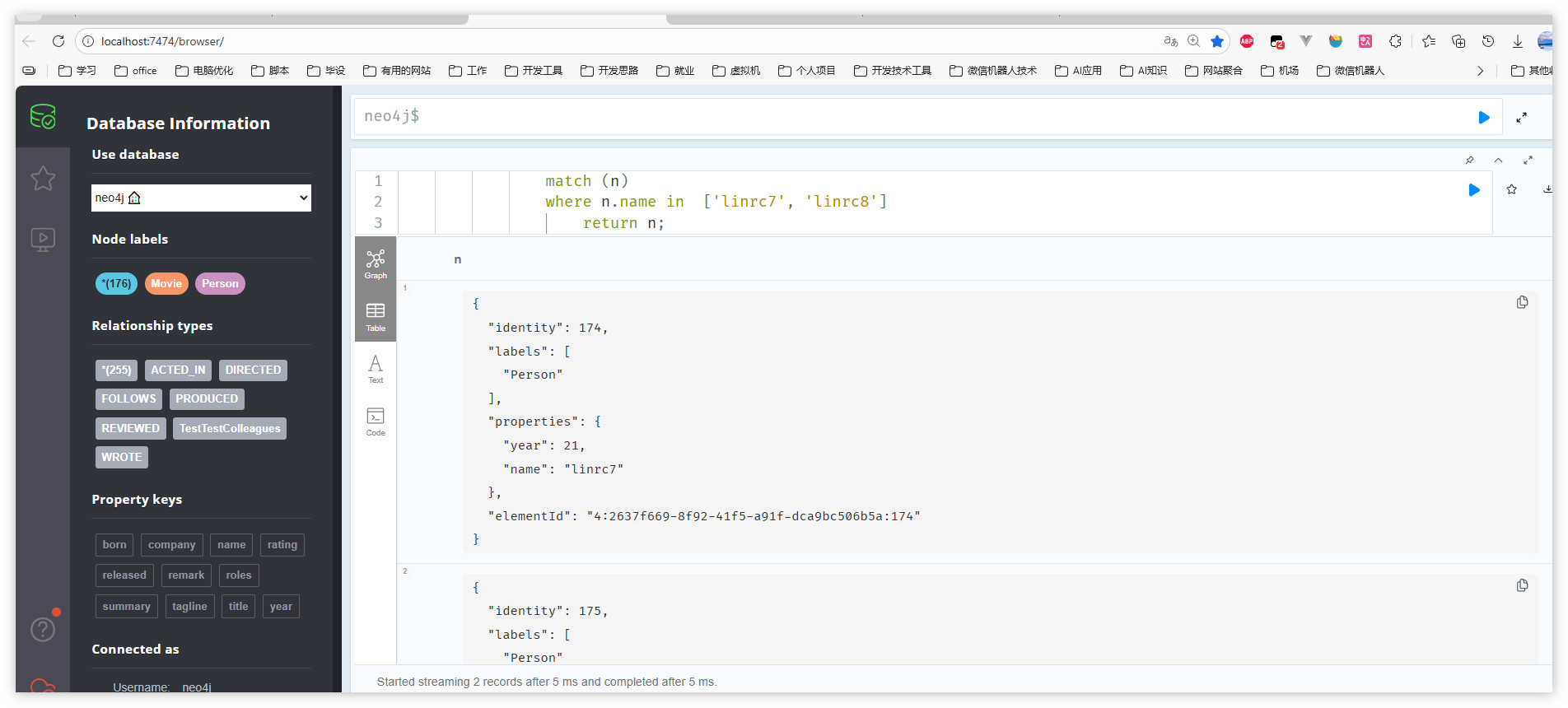Open the ABP adblock extension
This screenshot has height=708, width=1568.
(x=1247, y=41)
